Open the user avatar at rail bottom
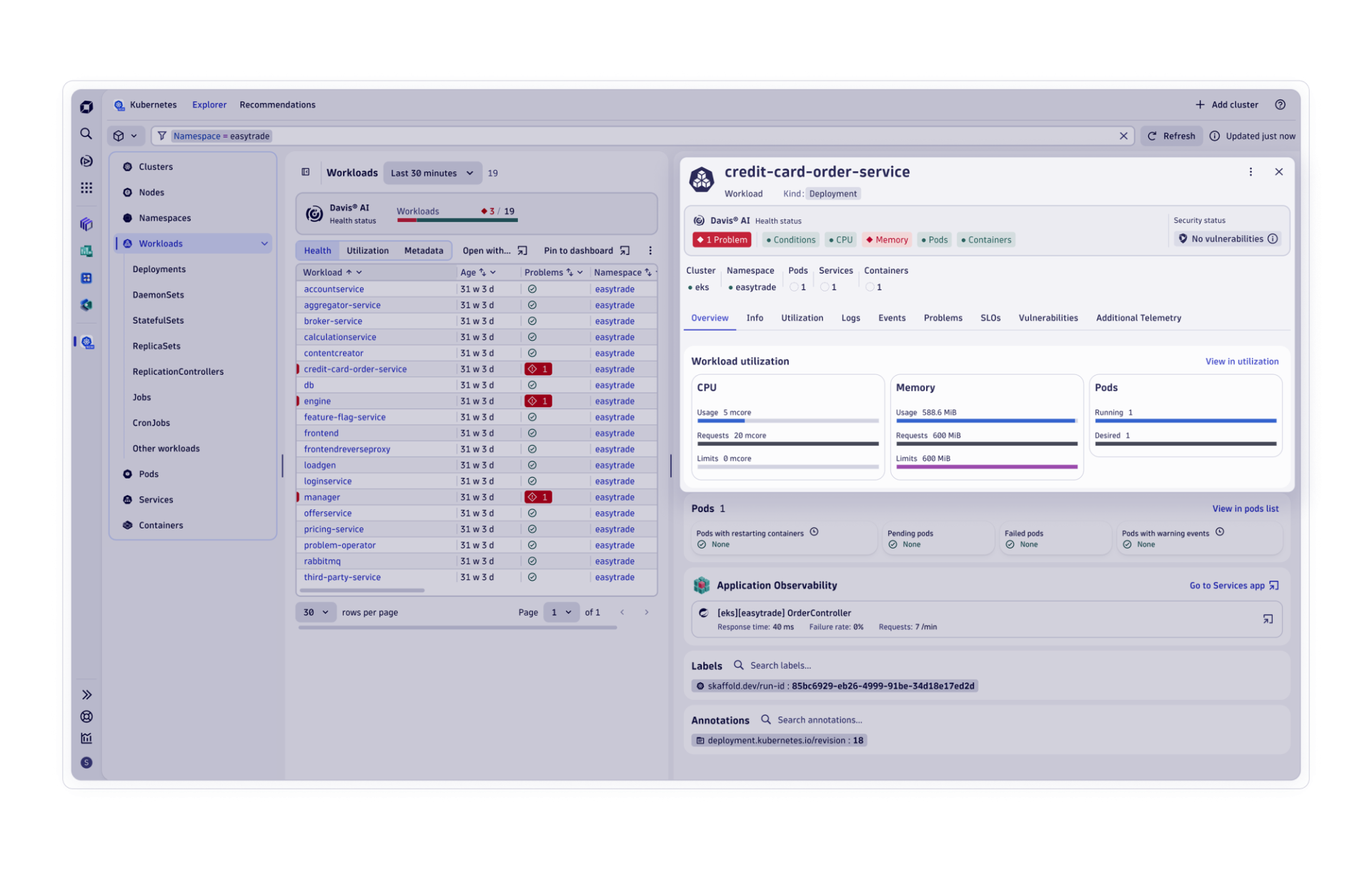Screen dimensions: 1372x870 [x=86, y=762]
